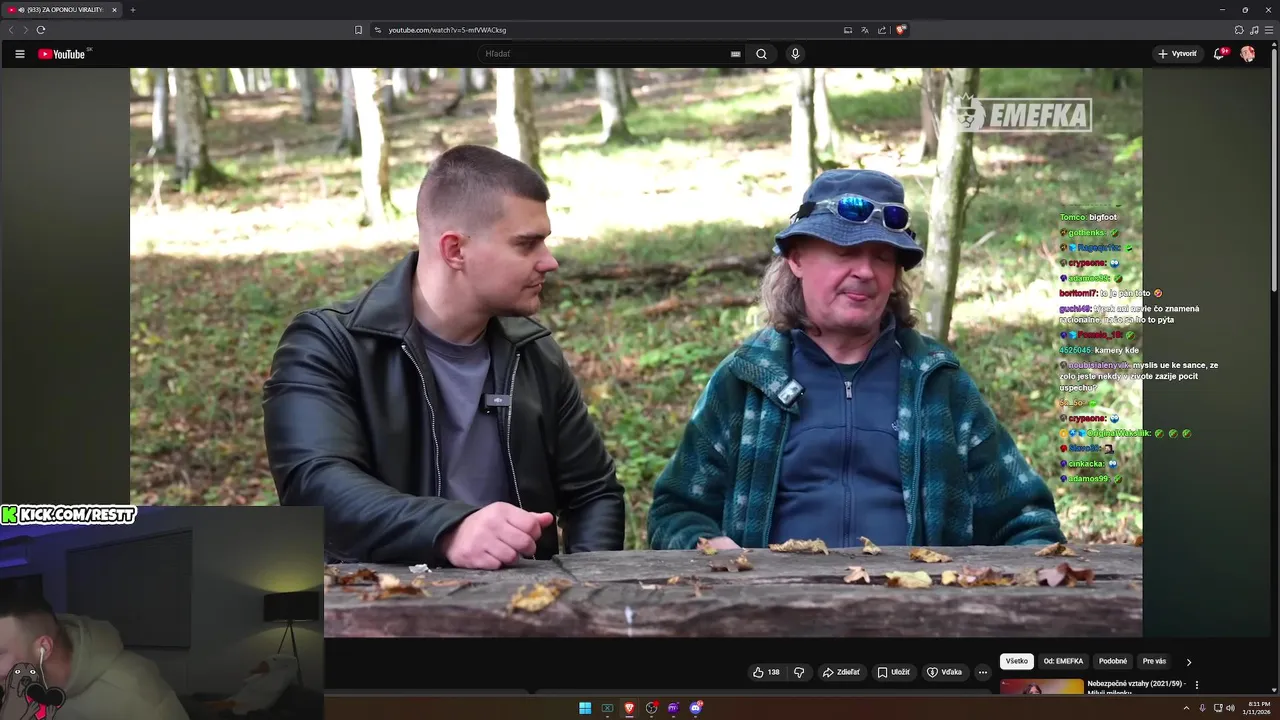Click the browser forward arrow

coord(25,30)
